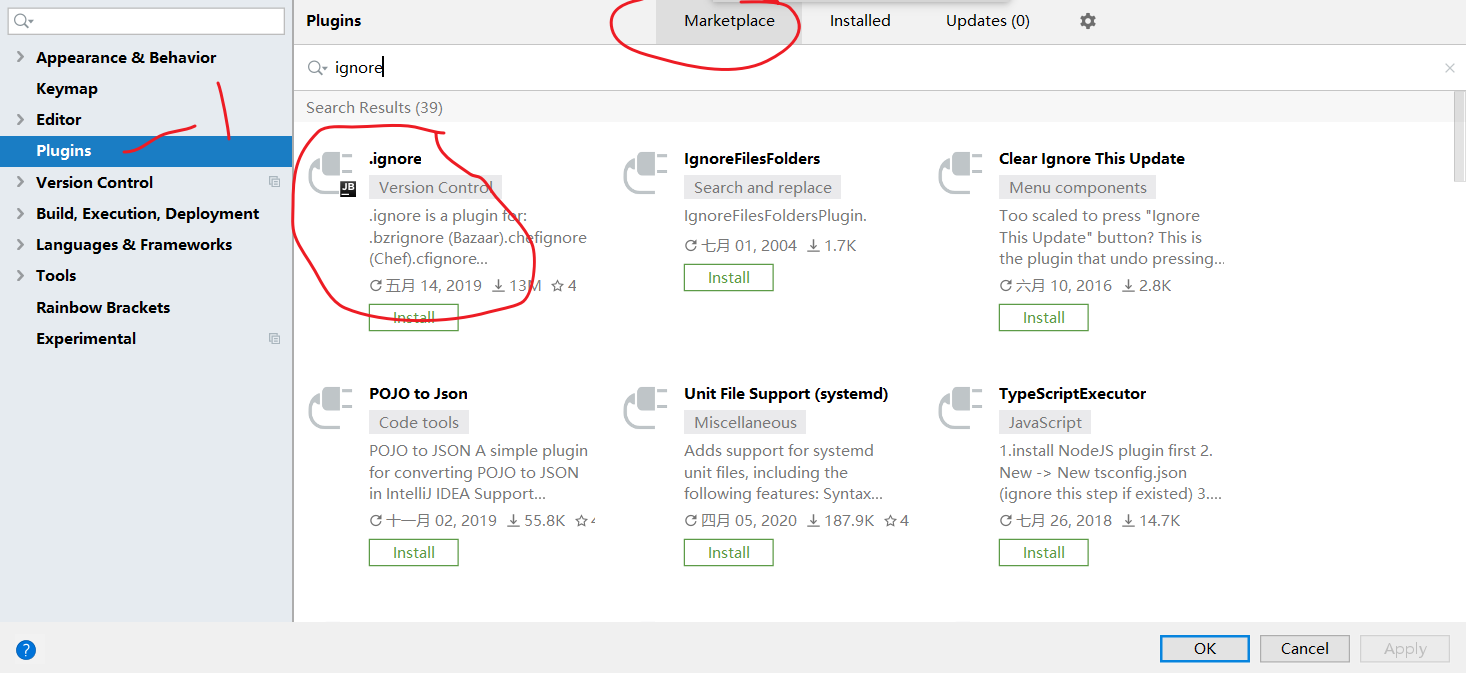This screenshot has width=1466, height=673.
Task: Clear the plugin search field with X
Action: (x=1449, y=68)
